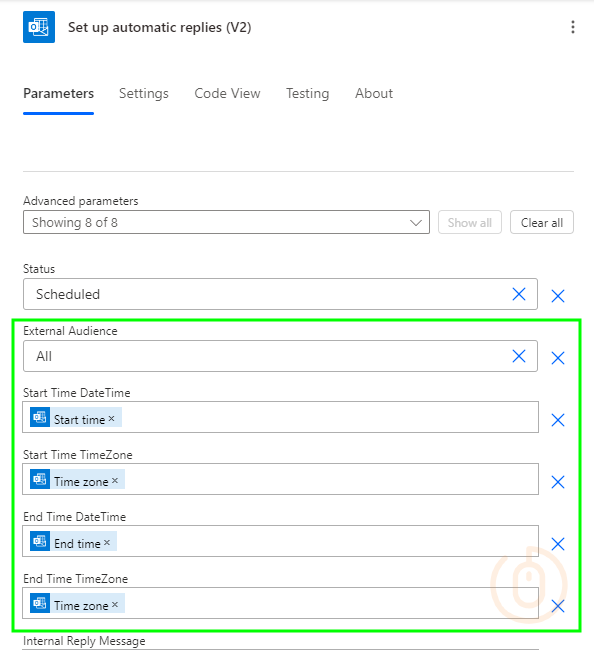Clear the All value in External Audience
Viewport: 594px width, 650px height.
coord(519,356)
